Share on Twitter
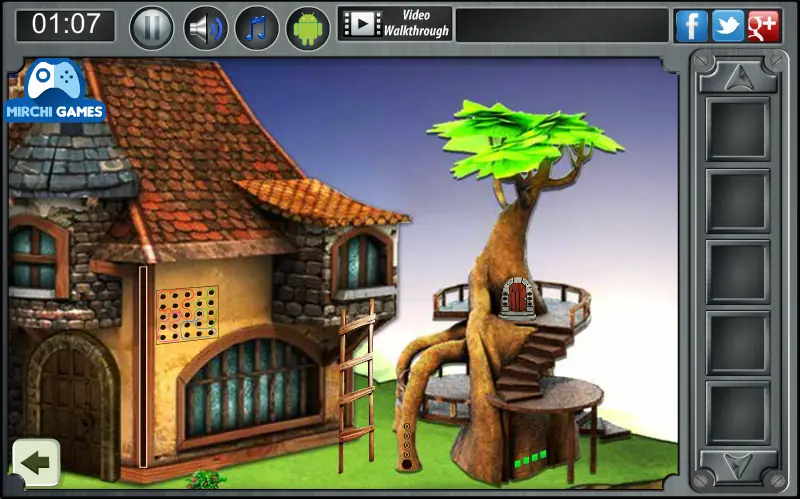The width and height of the screenshot is (800, 499). [x=728, y=26]
